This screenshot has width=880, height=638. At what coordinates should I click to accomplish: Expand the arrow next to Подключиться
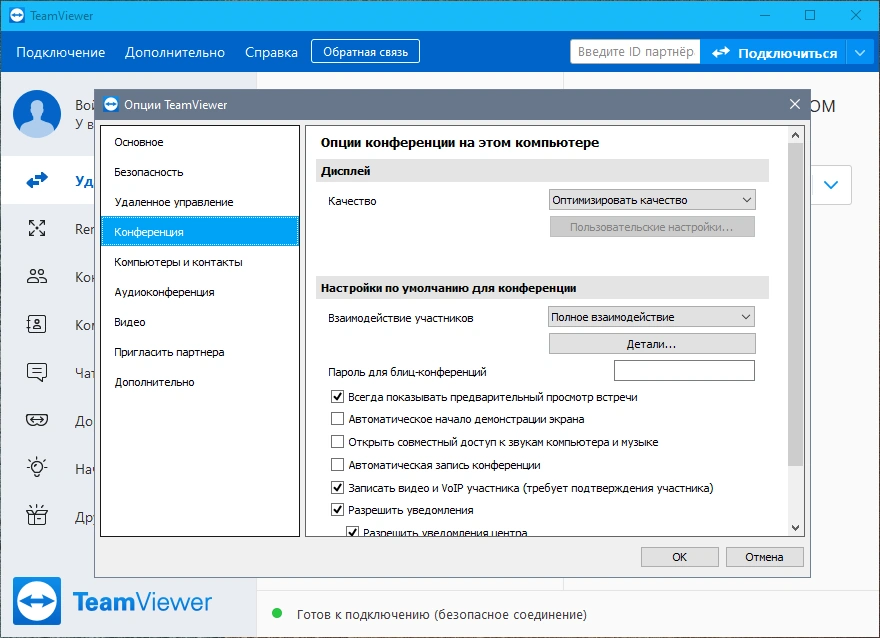click(x=860, y=53)
